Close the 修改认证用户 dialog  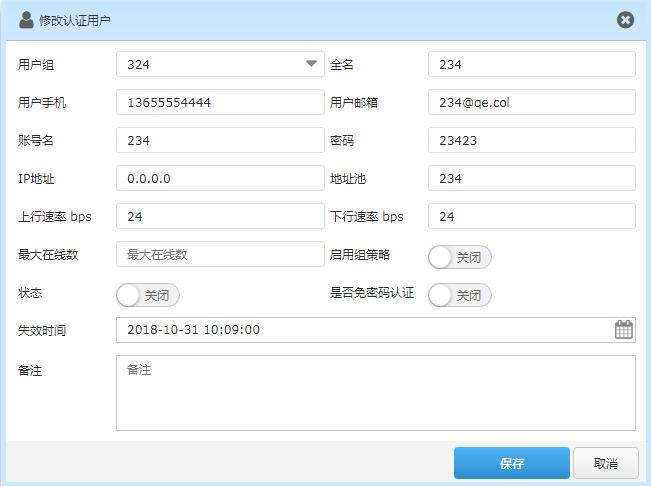click(x=625, y=20)
